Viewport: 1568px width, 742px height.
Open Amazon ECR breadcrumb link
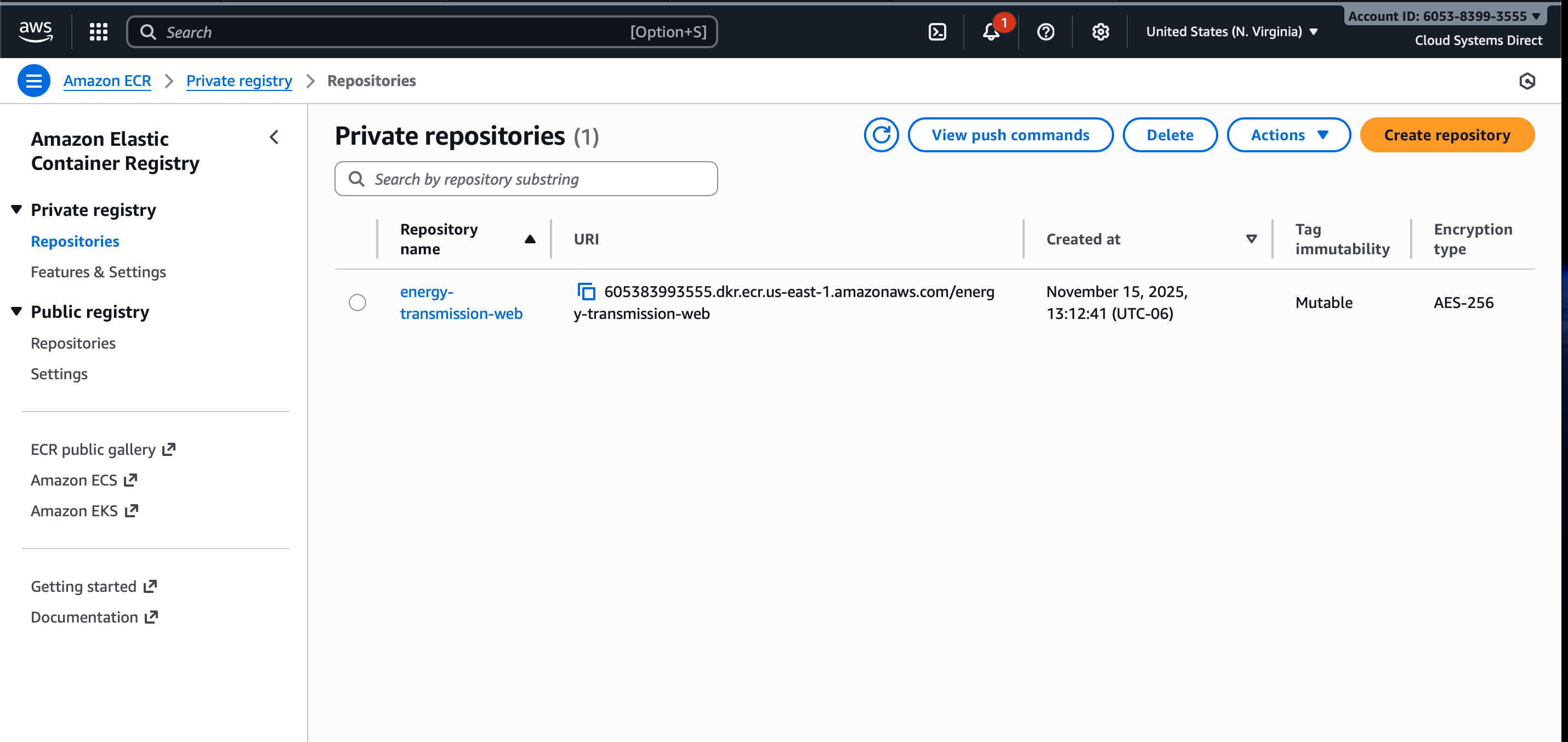pyautogui.click(x=107, y=80)
